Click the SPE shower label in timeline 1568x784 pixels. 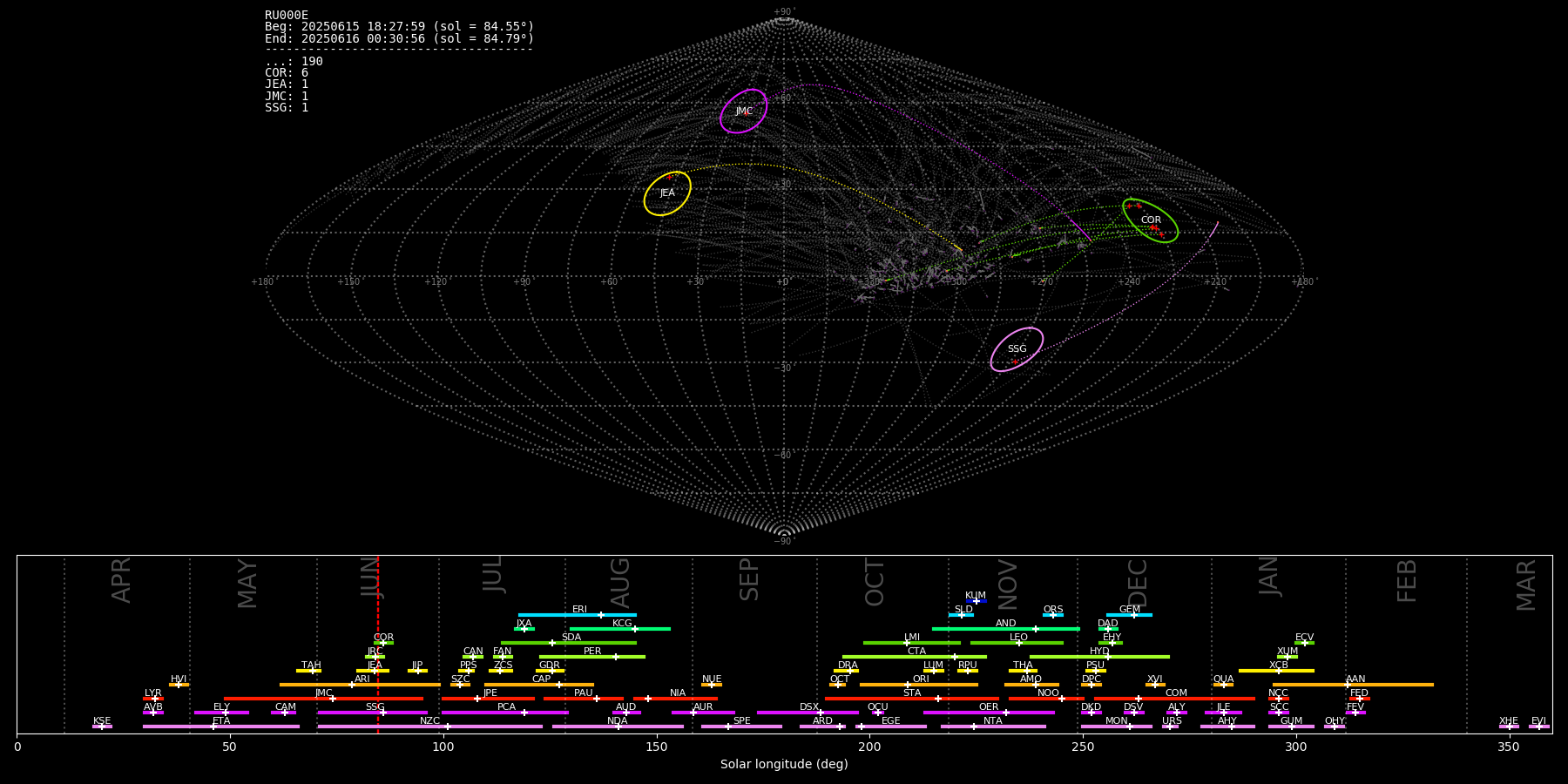click(741, 721)
